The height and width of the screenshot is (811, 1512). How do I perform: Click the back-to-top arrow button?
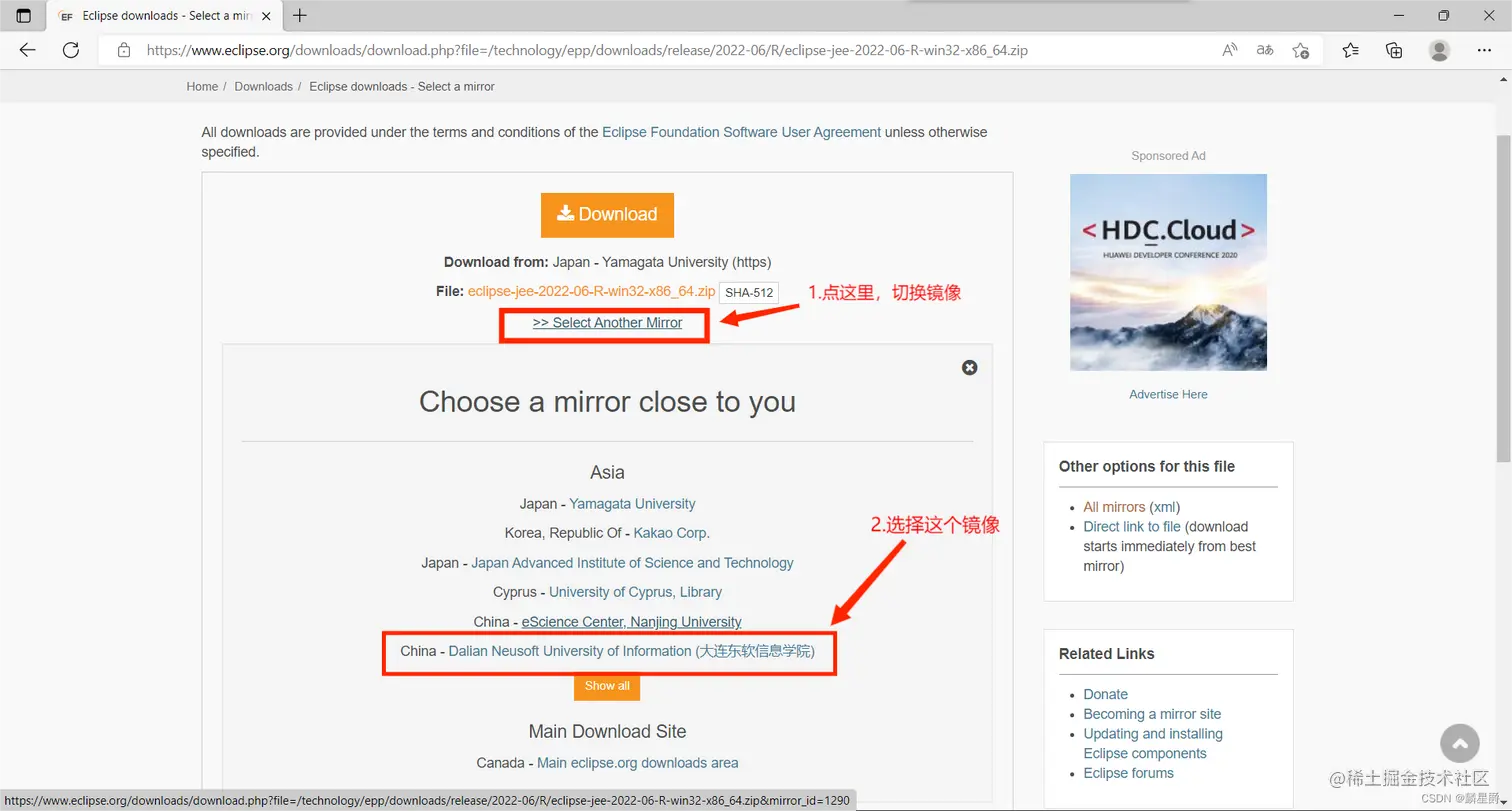point(1459,743)
